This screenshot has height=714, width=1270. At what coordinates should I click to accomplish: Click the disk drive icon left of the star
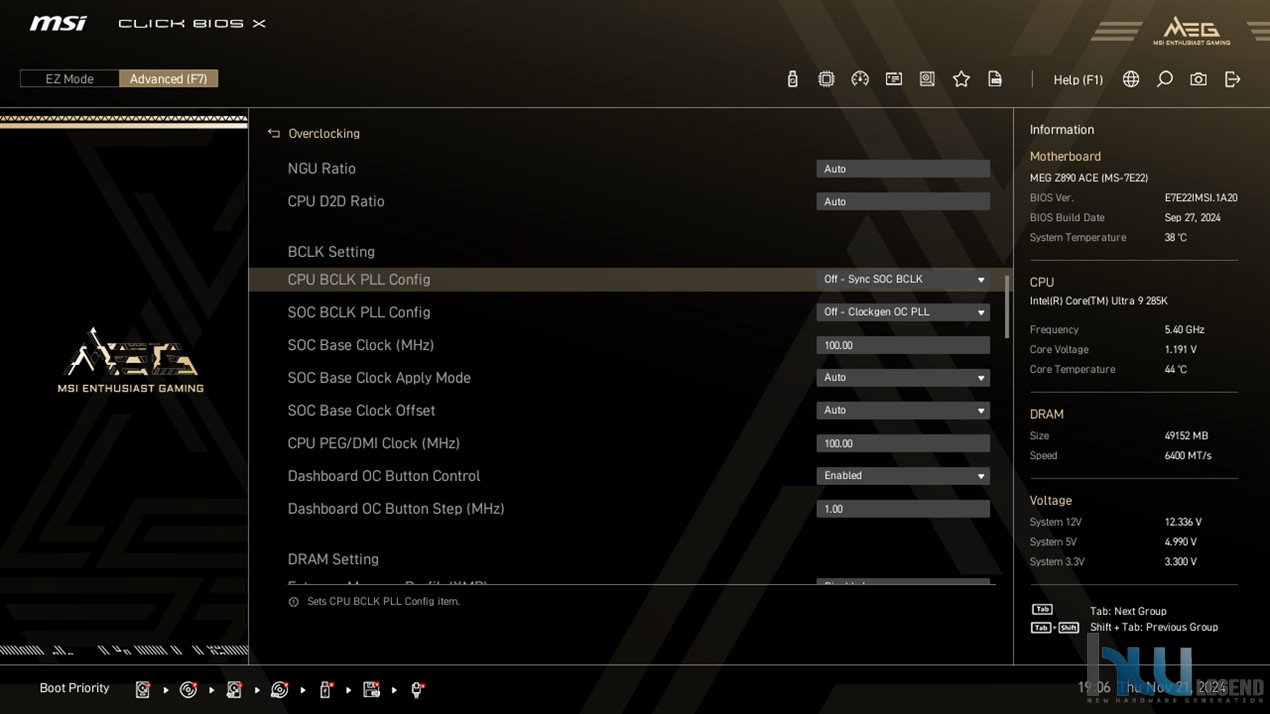tap(928, 79)
